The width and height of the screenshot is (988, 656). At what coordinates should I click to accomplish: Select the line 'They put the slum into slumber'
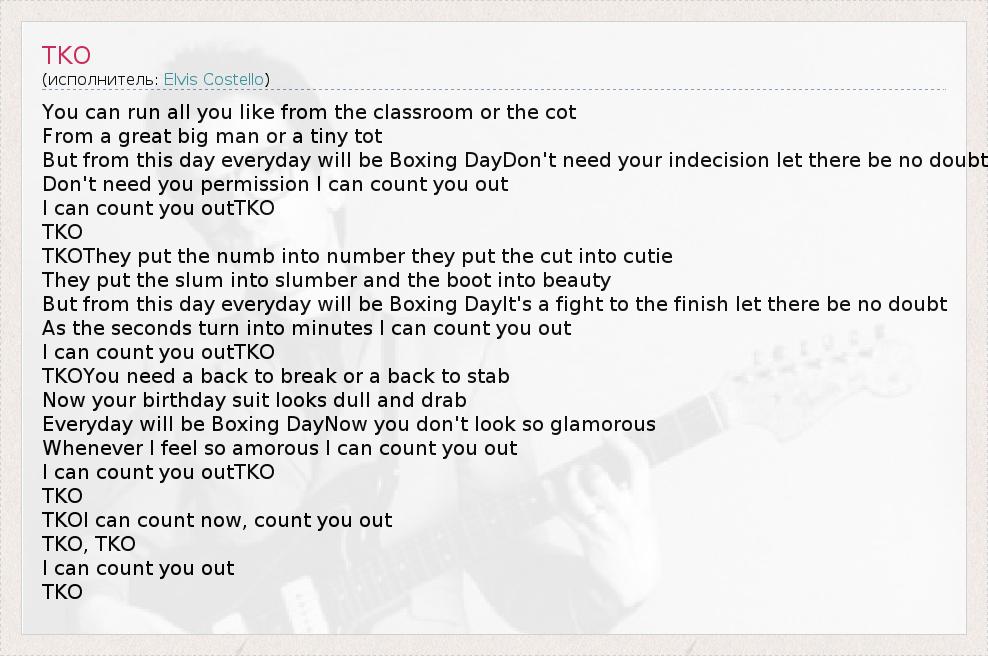(326, 280)
